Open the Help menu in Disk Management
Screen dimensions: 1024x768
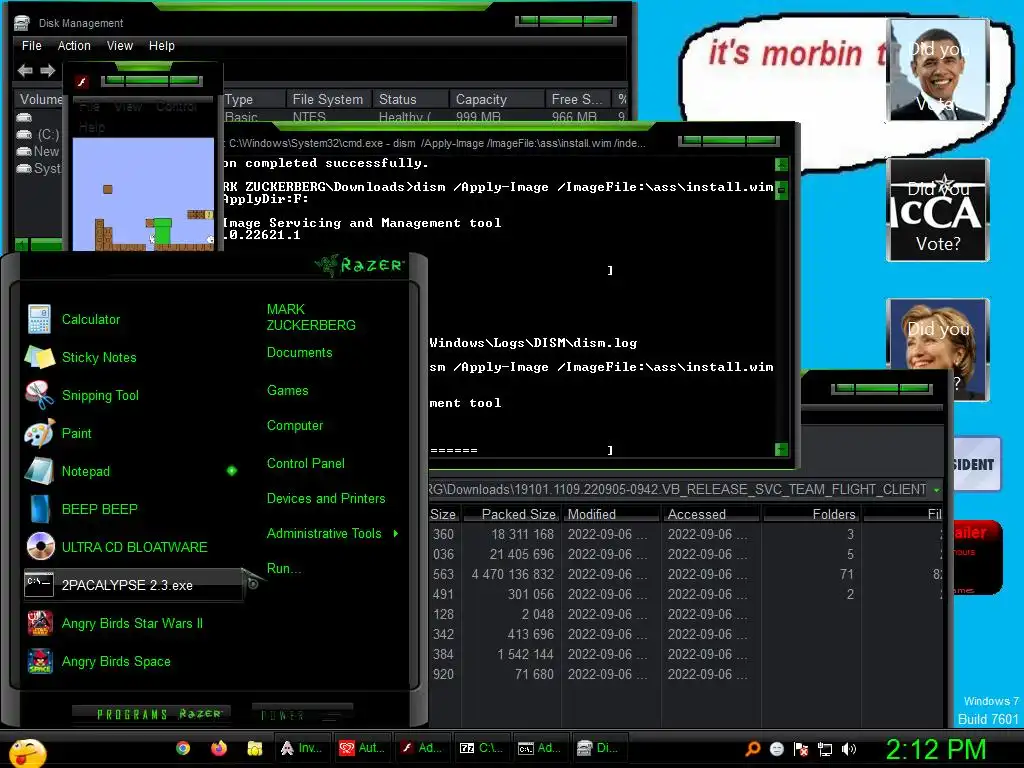click(161, 46)
